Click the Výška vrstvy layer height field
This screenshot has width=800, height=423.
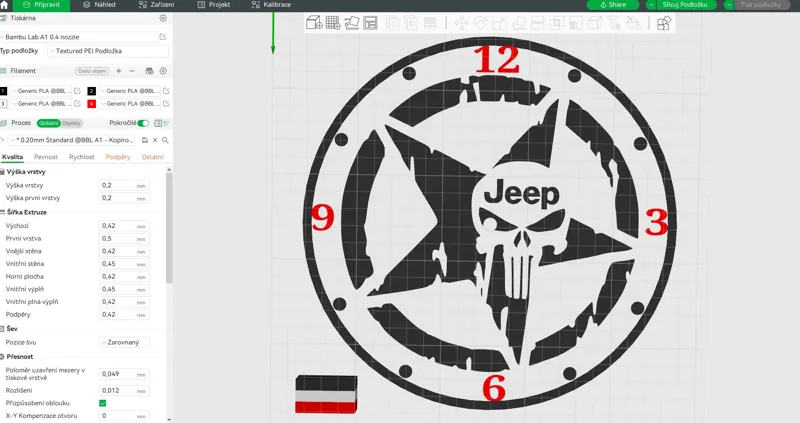tap(124, 185)
